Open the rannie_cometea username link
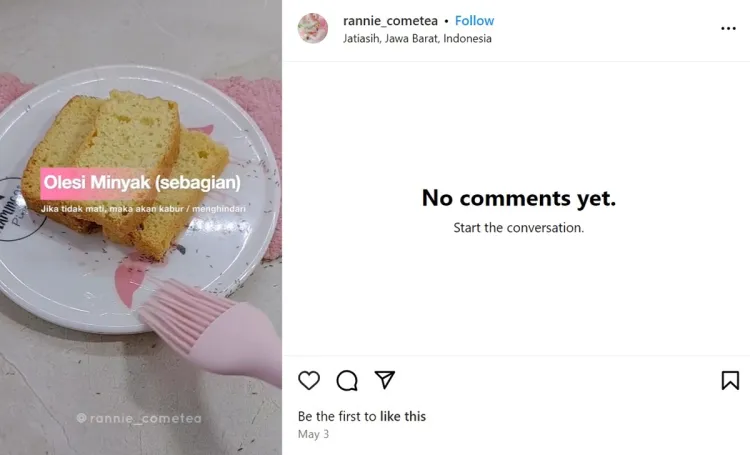Viewport: 750px width, 455px height. tap(390, 21)
